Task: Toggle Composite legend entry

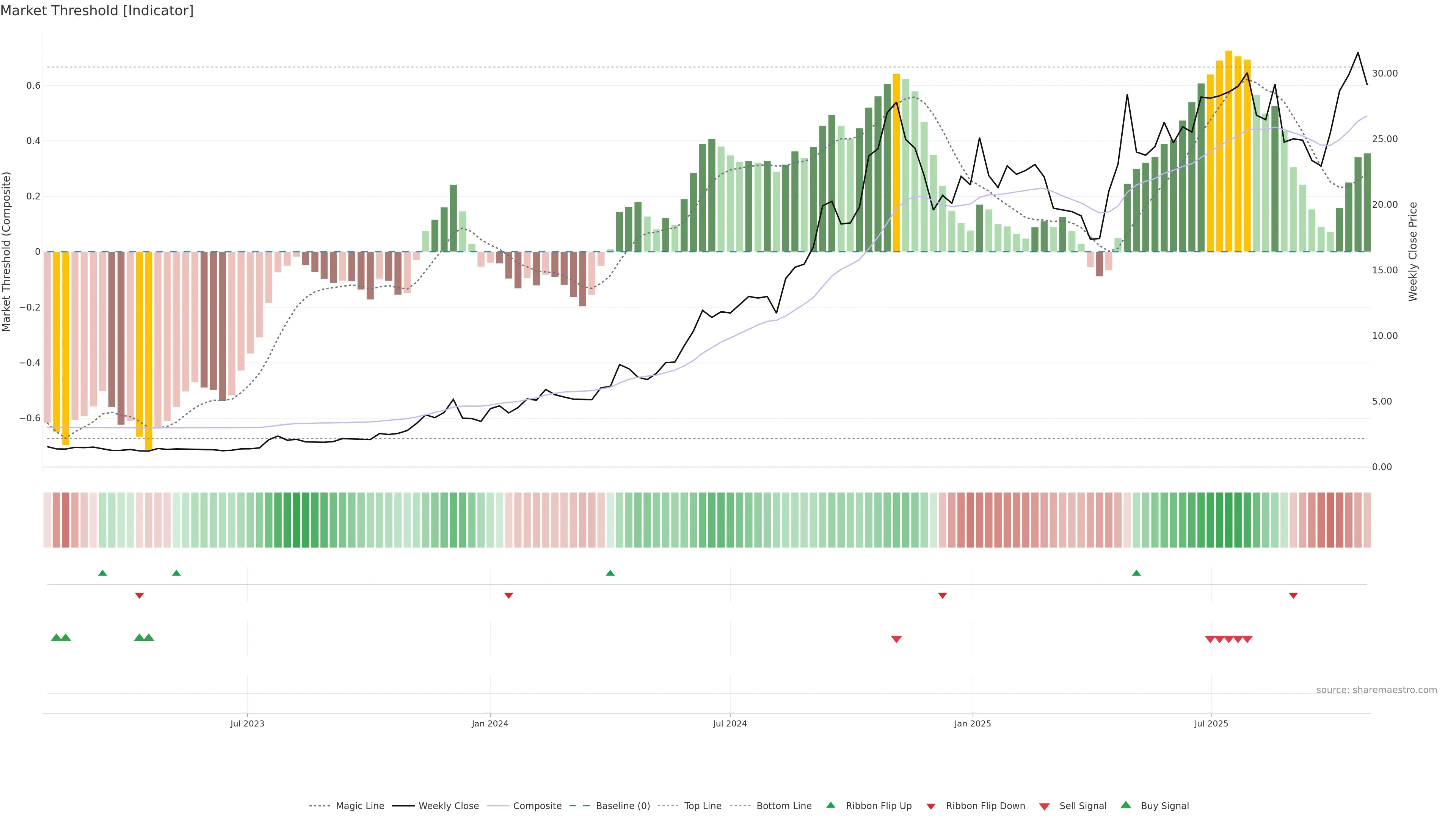Action: [537, 806]
